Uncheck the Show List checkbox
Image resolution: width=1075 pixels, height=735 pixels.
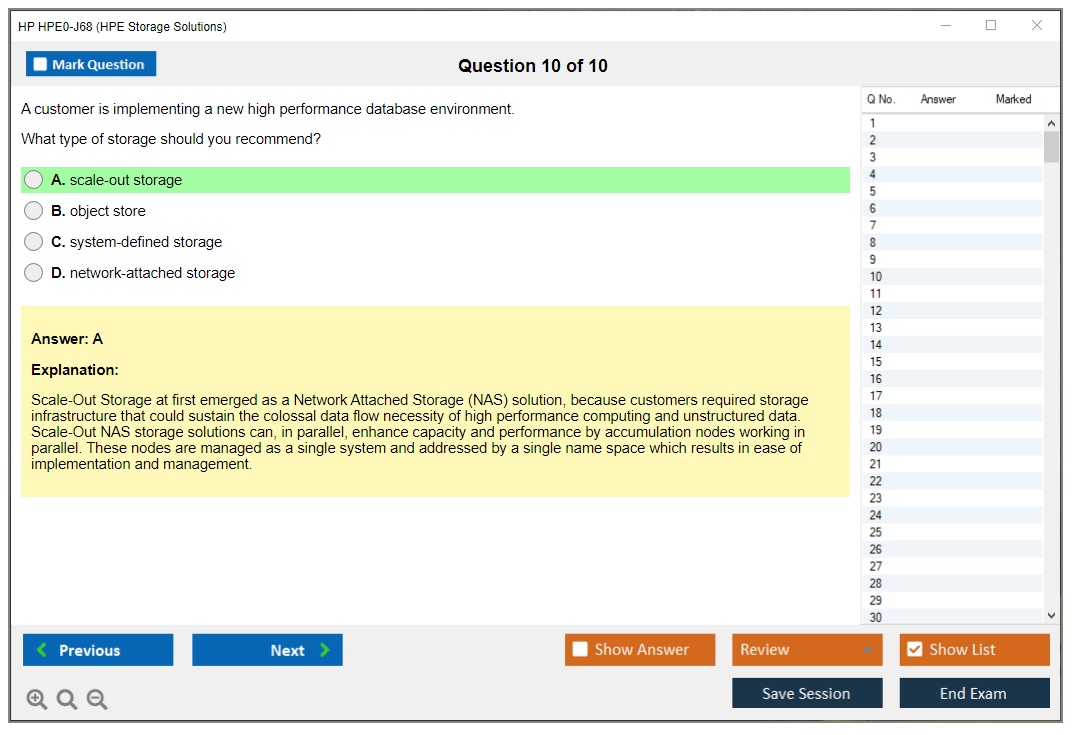(914, 650)
